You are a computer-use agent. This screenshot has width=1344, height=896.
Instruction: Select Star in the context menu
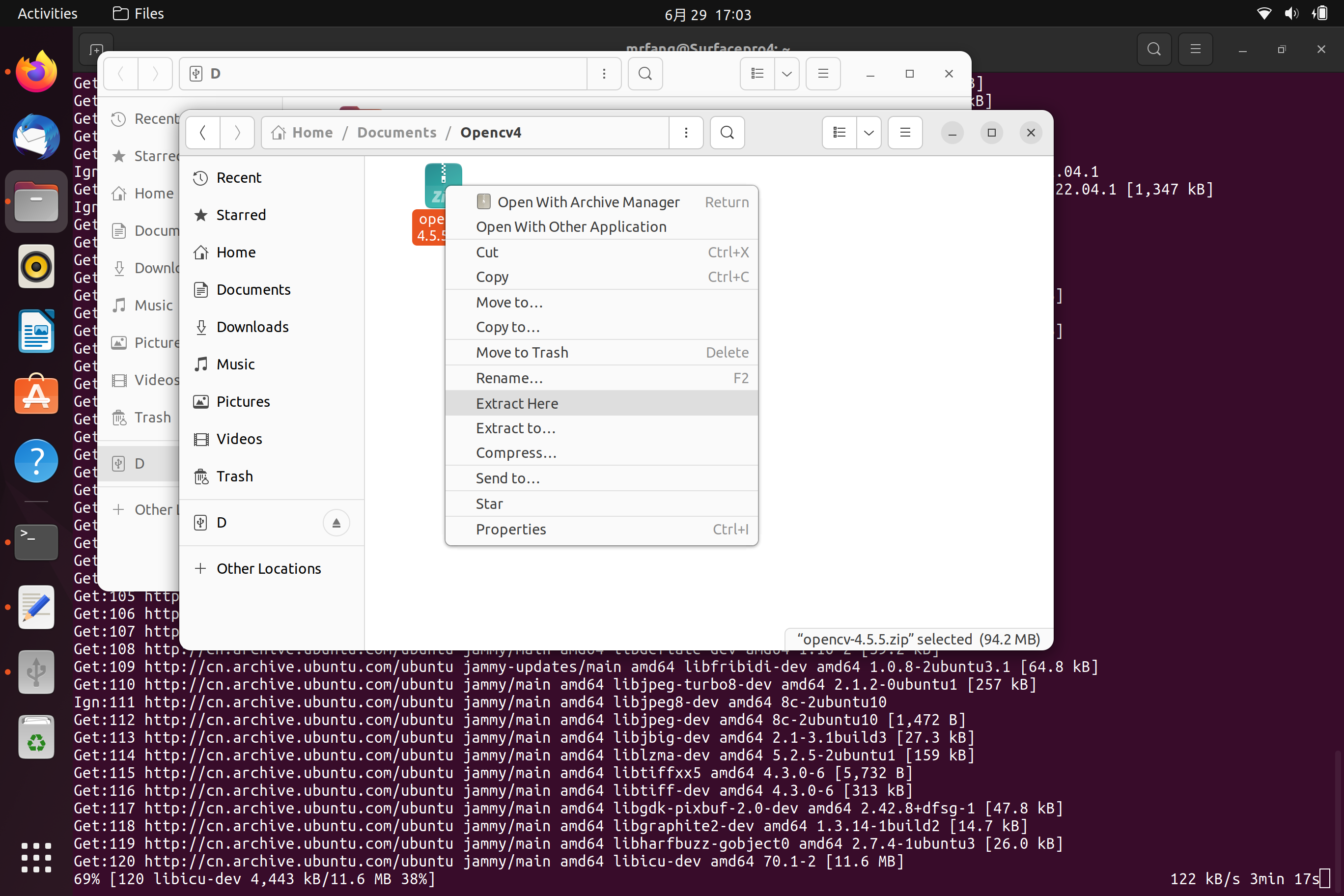pyautogui.click(x=601, y=504)
